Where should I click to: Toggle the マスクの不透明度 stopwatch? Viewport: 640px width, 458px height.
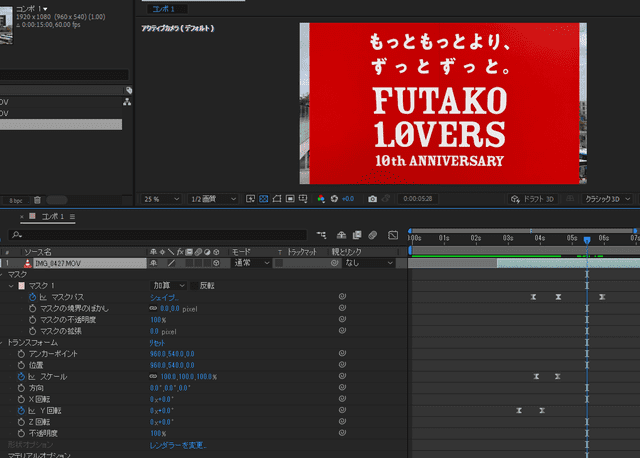[32, 320]
